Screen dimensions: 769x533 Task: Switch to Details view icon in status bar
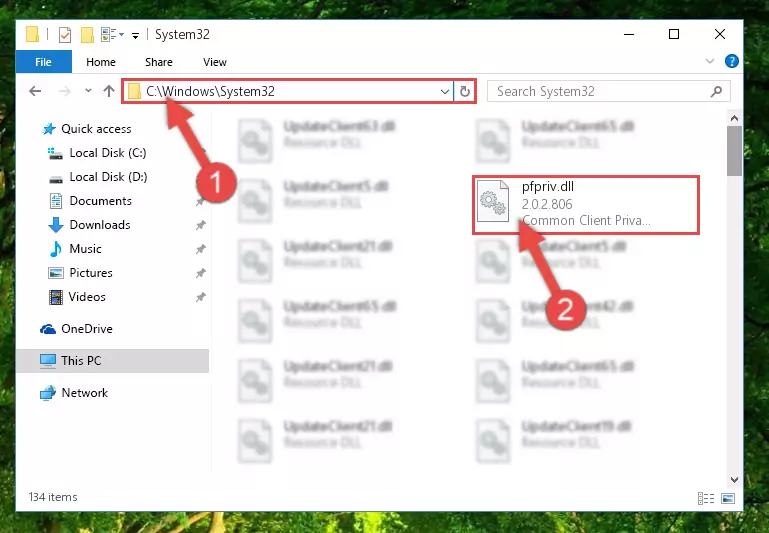pos(705,498)
